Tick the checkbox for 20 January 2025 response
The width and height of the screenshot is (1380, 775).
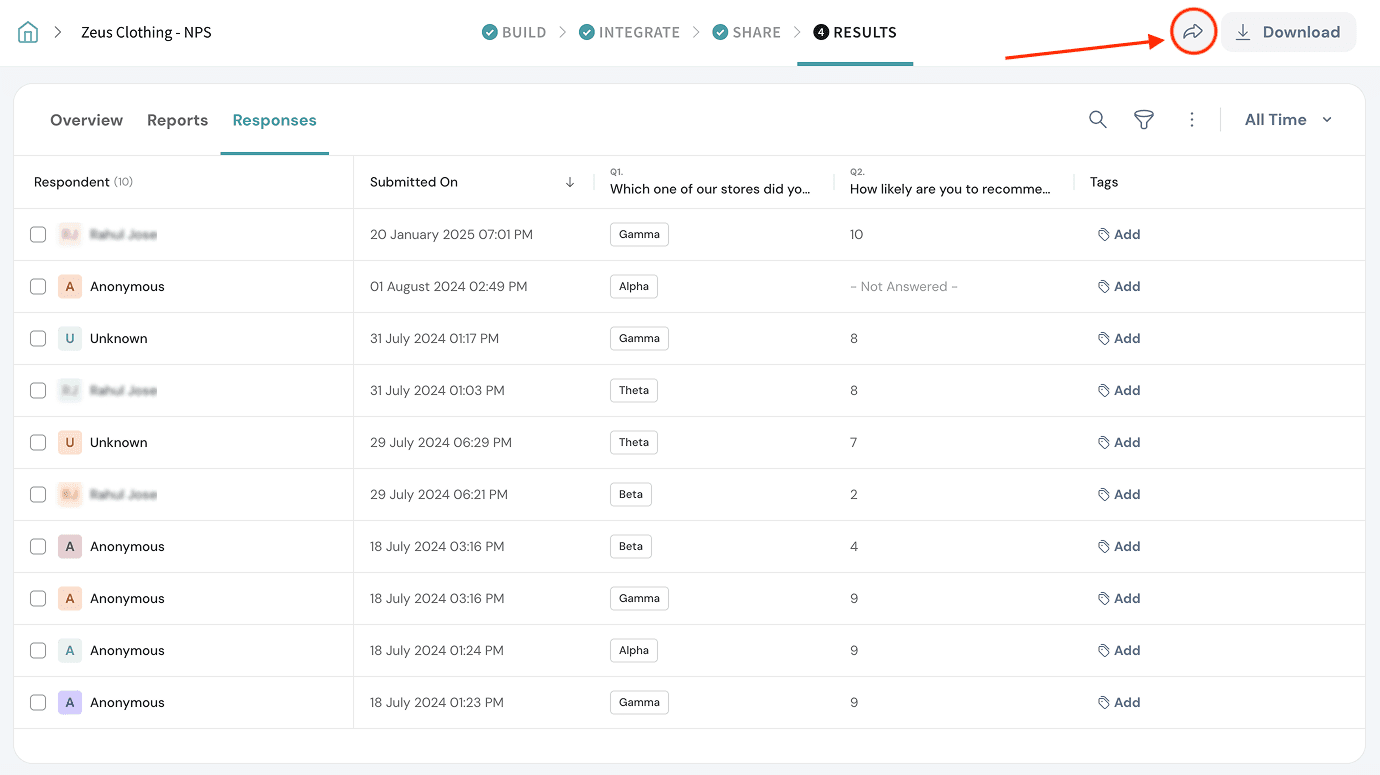pos(38,235)
